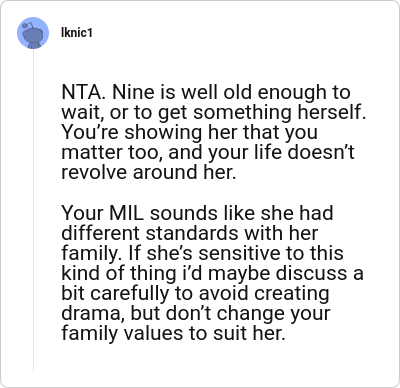Open lknic1's Reddit snoo avatar
This screenshot has height=388, width=400.
tap(33, 33)
